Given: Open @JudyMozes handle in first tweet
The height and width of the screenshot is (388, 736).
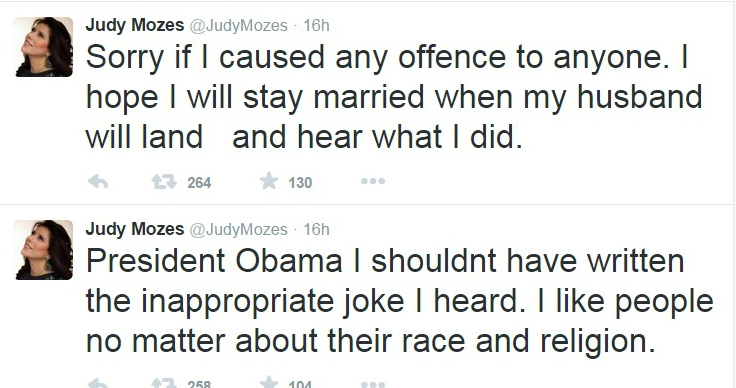Looking at the screenshot, I should (238, 25).
